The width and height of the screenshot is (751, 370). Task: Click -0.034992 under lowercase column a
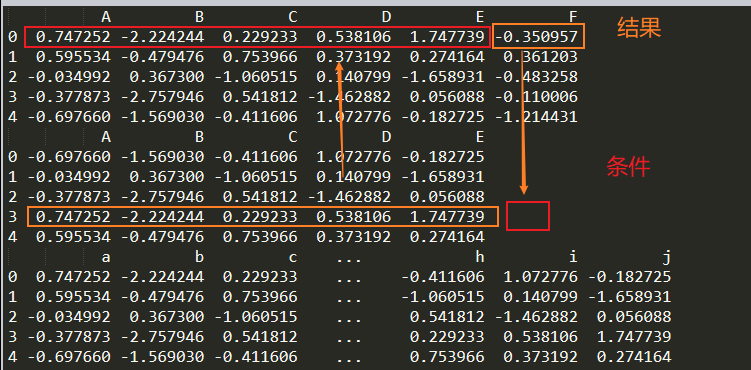tap(69, 317)
